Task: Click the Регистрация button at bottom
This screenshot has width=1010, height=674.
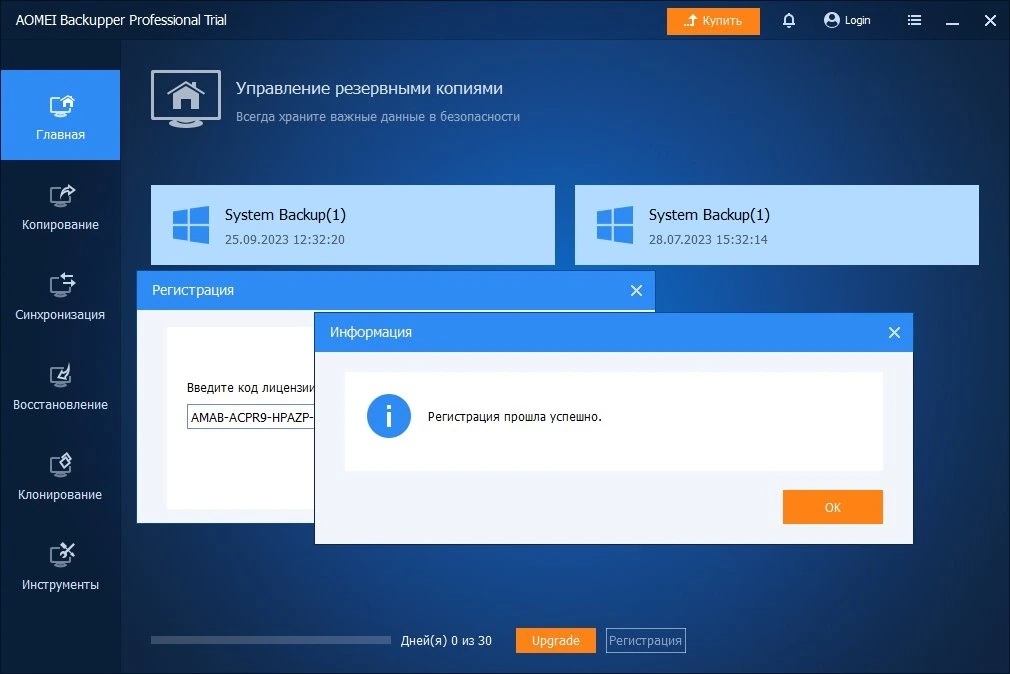Action: tap(645, 640)
